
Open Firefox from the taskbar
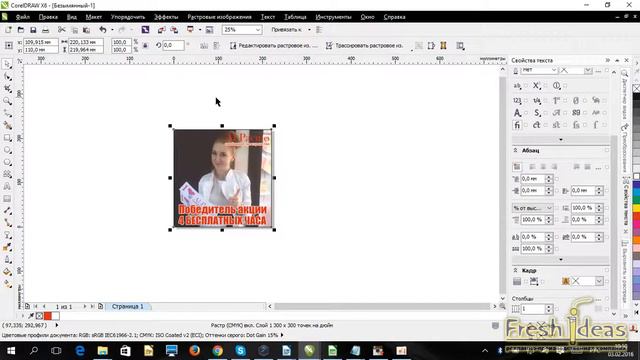(194, 351)
